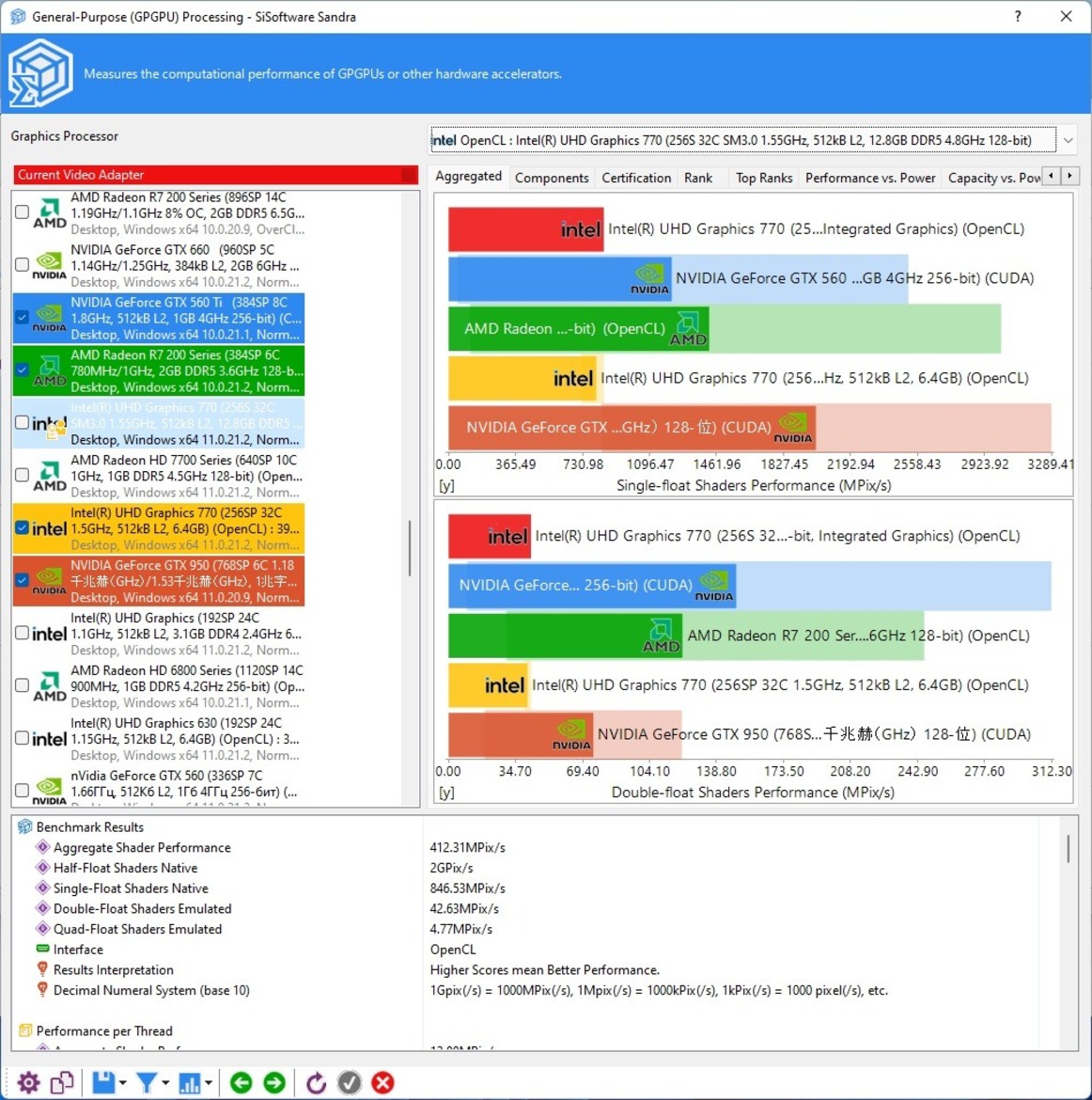Image resolution: width=1092 pixels, height=1100 pixels.
Task: Click the NVIDIA logo of GeForce GTX 660
Action: [x=50, y=265]
